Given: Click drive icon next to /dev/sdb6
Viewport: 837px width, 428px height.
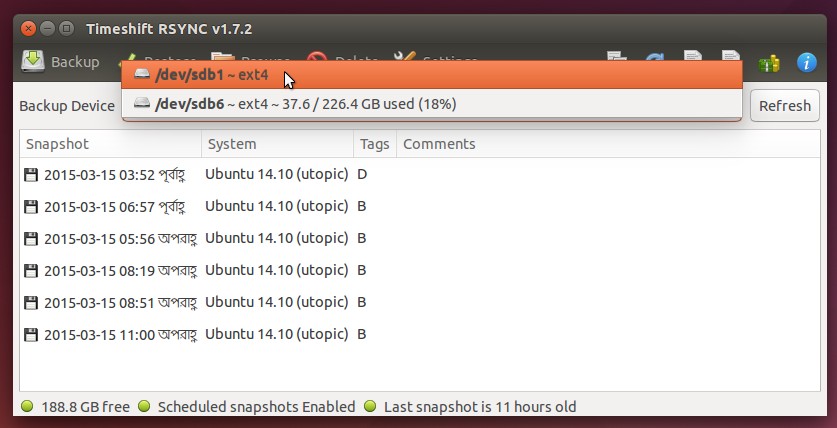Looking at the screenshot, I should pyautogui.click(x=142, y=102).
